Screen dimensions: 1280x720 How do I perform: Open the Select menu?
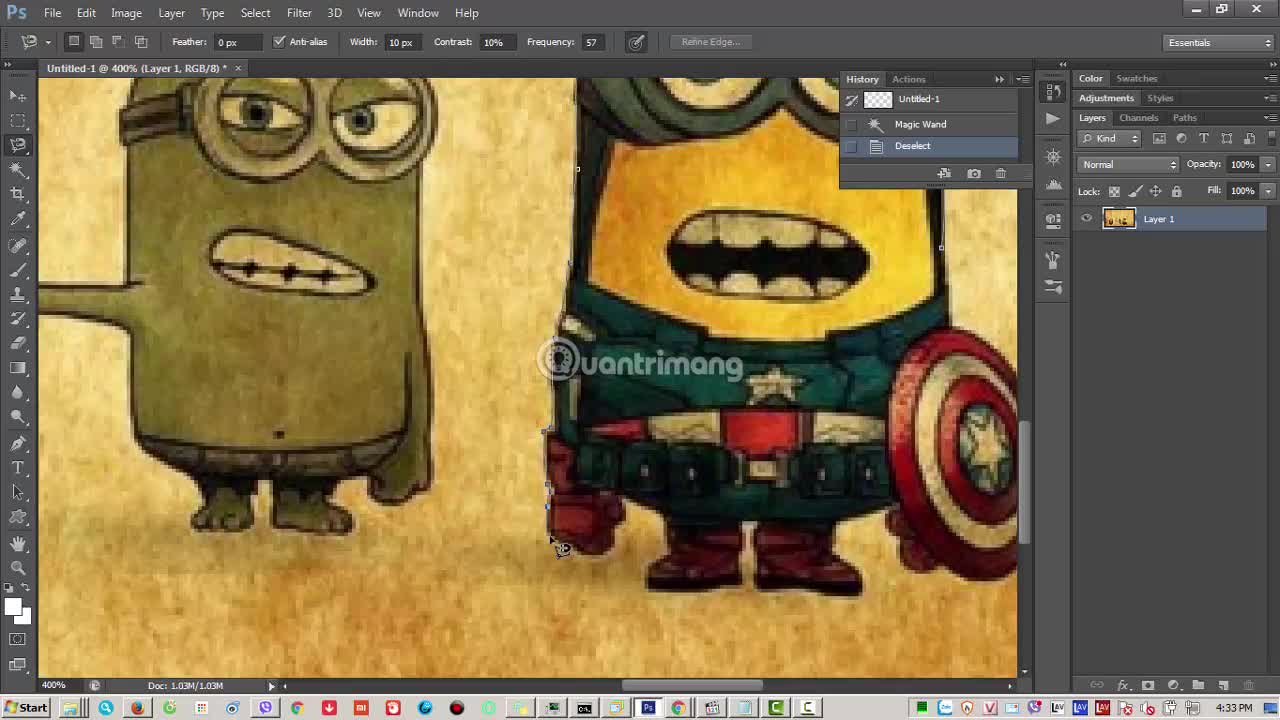click(x=255, y=13)
